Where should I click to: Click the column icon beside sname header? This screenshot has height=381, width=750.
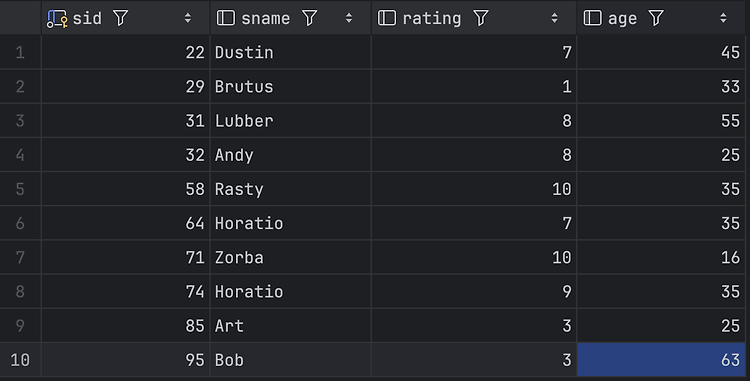coord(226,18)
